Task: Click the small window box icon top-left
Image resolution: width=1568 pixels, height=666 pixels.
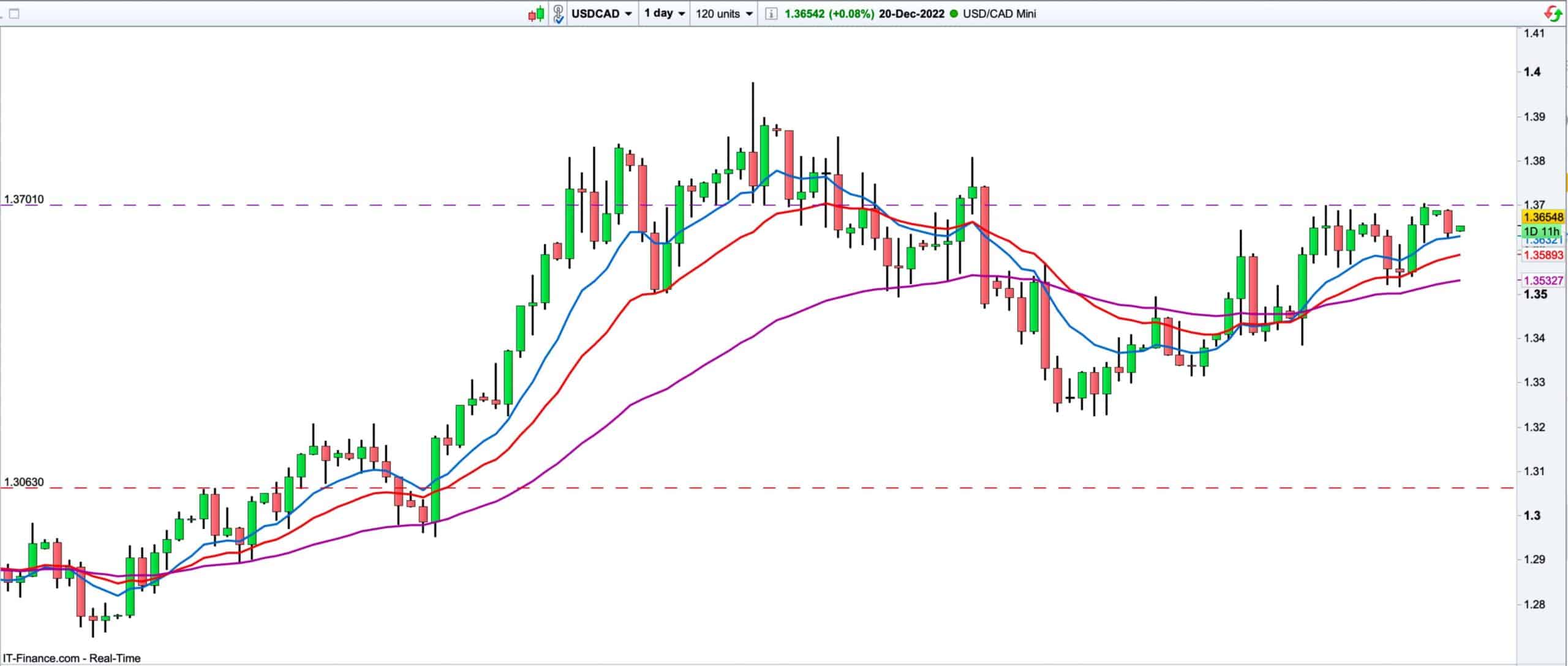Action: (x=15, y=13)
